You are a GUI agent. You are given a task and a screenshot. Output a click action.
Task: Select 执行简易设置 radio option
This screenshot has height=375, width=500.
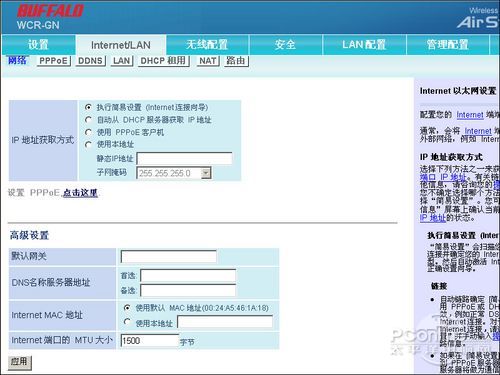[x=88, y=107]
